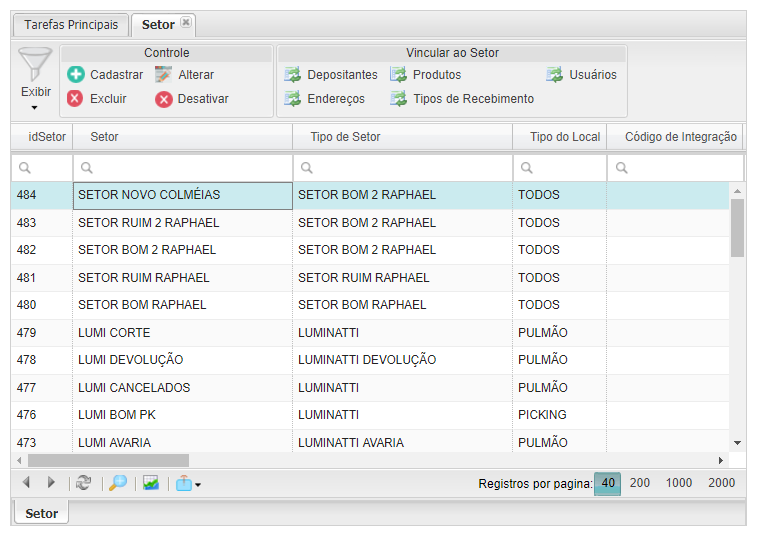Click horizontal scrollbar left arrow
The image size is (757, 536).
click(x=19, y=460)
